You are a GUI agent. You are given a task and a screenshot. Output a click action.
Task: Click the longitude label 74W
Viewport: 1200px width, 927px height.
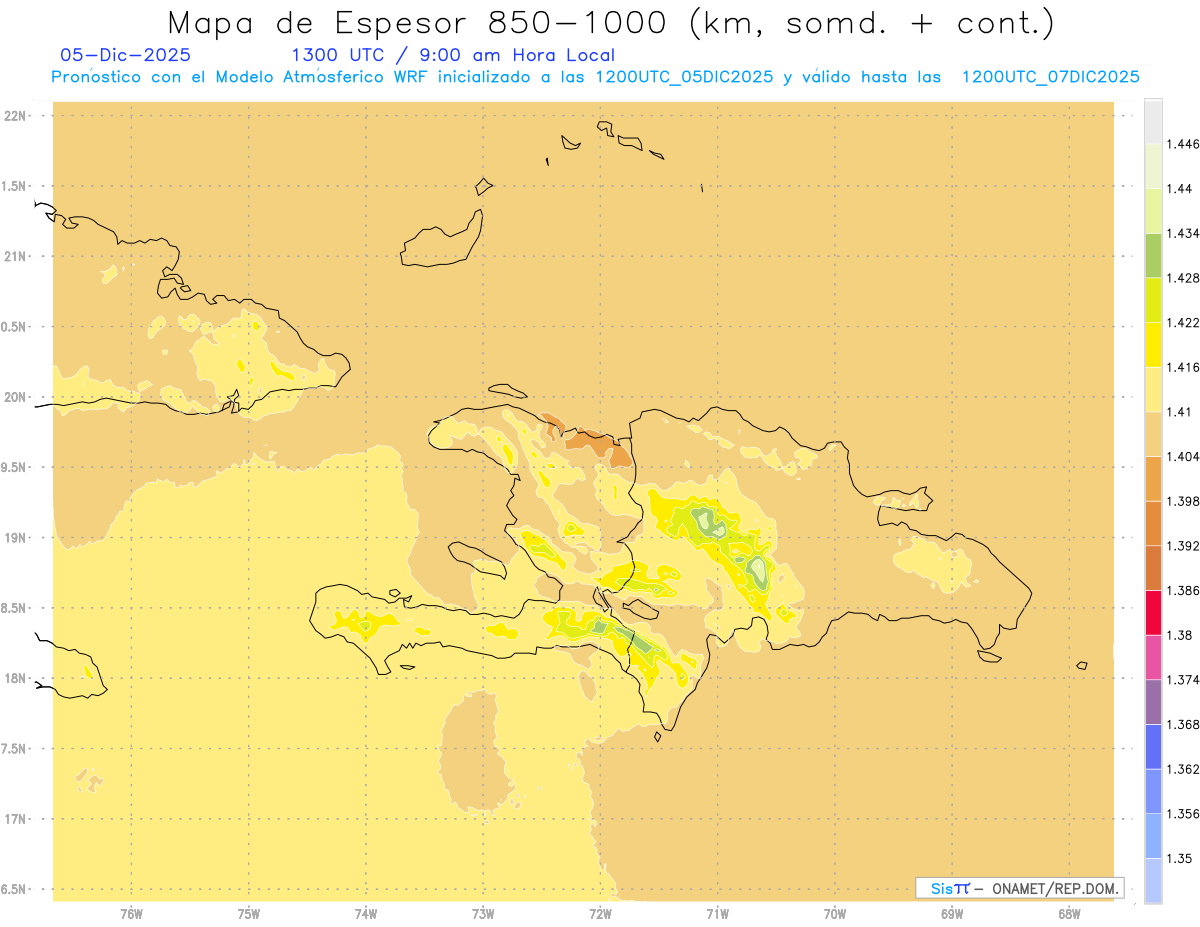[366, 914]
